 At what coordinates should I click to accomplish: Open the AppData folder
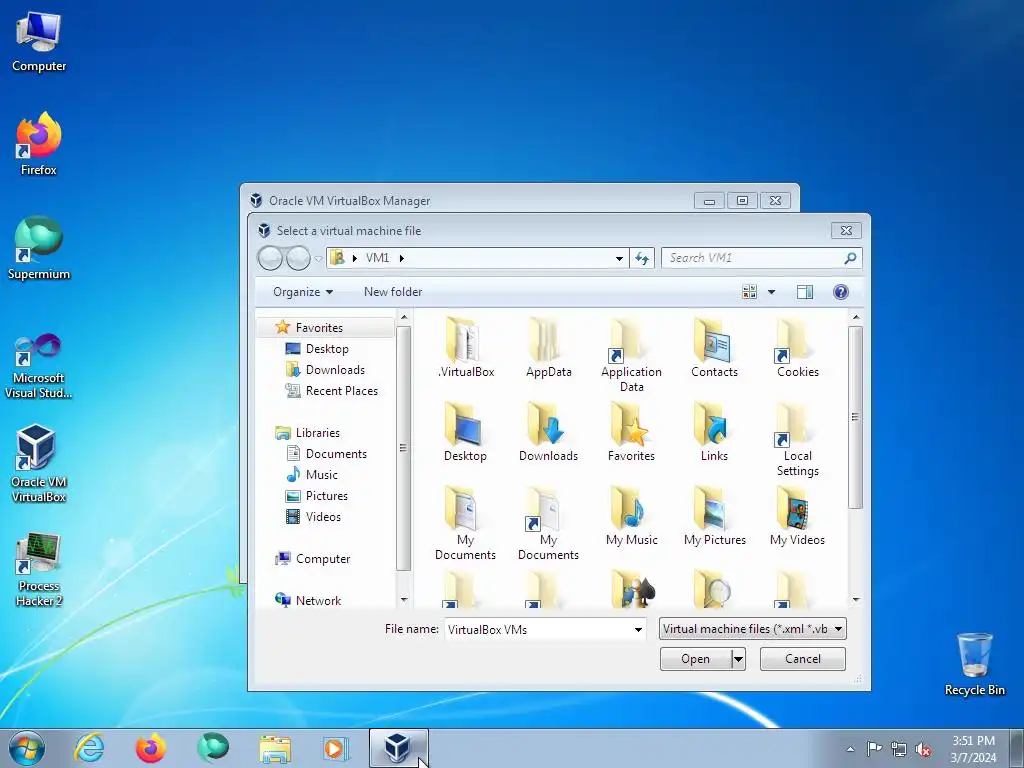click(x=549, y=348)
